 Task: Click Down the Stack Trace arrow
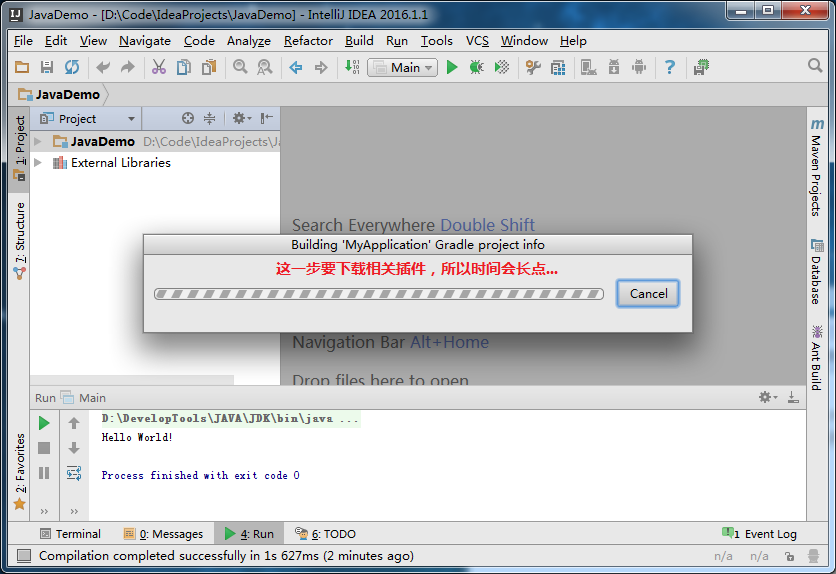[x=74, y=448]
